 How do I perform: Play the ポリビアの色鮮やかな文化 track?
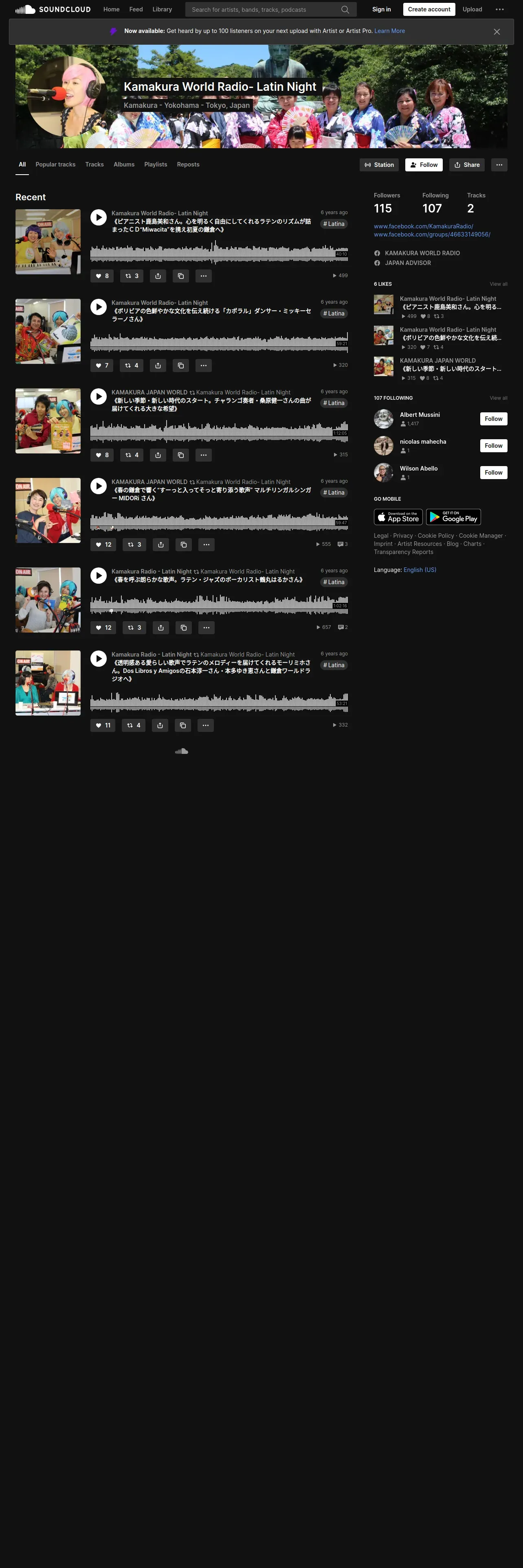point(99,307)
